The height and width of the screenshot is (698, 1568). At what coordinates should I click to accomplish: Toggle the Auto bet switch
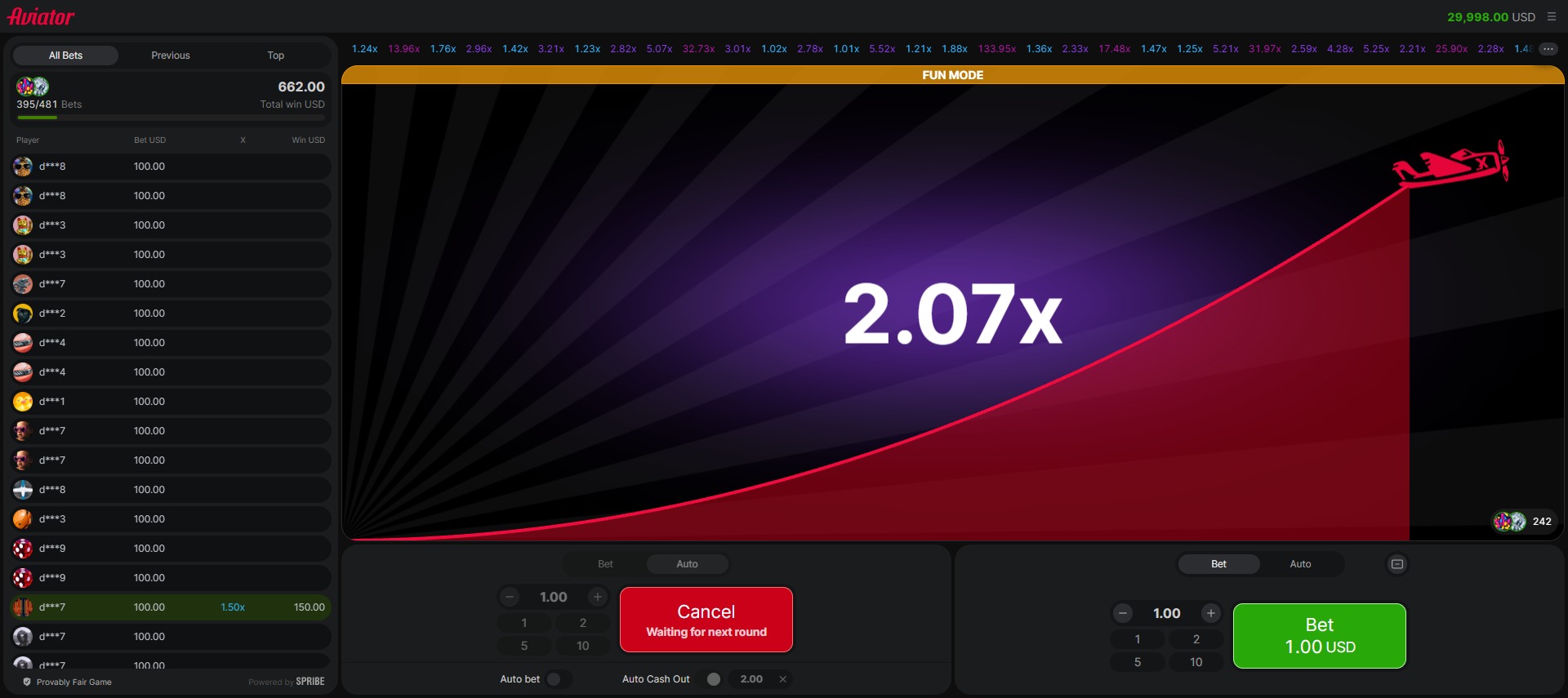(x=558, y=679)
